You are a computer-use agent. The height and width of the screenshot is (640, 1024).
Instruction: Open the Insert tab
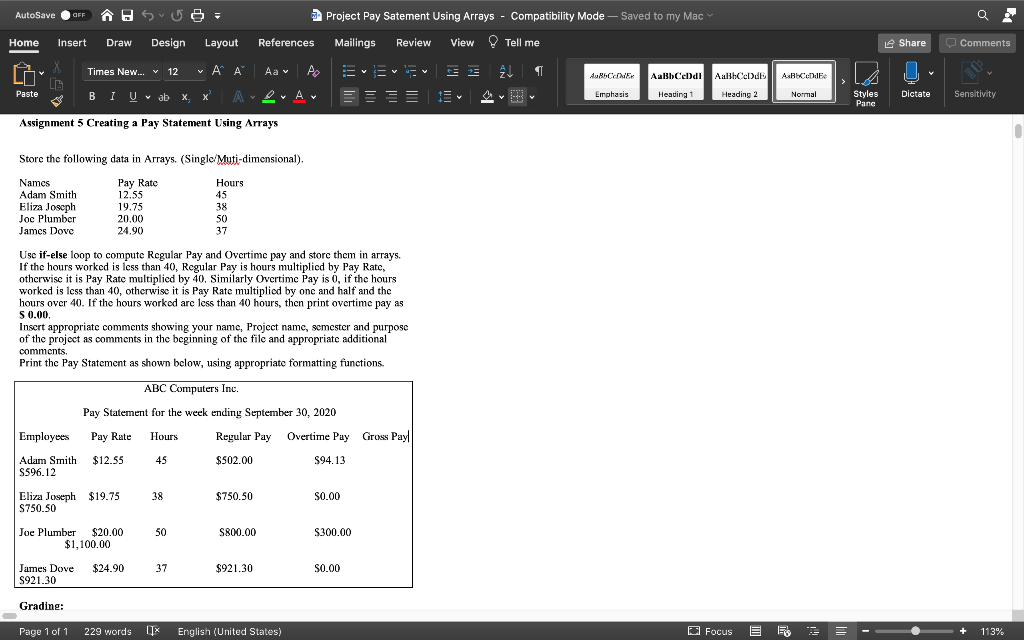click(72, 42)
